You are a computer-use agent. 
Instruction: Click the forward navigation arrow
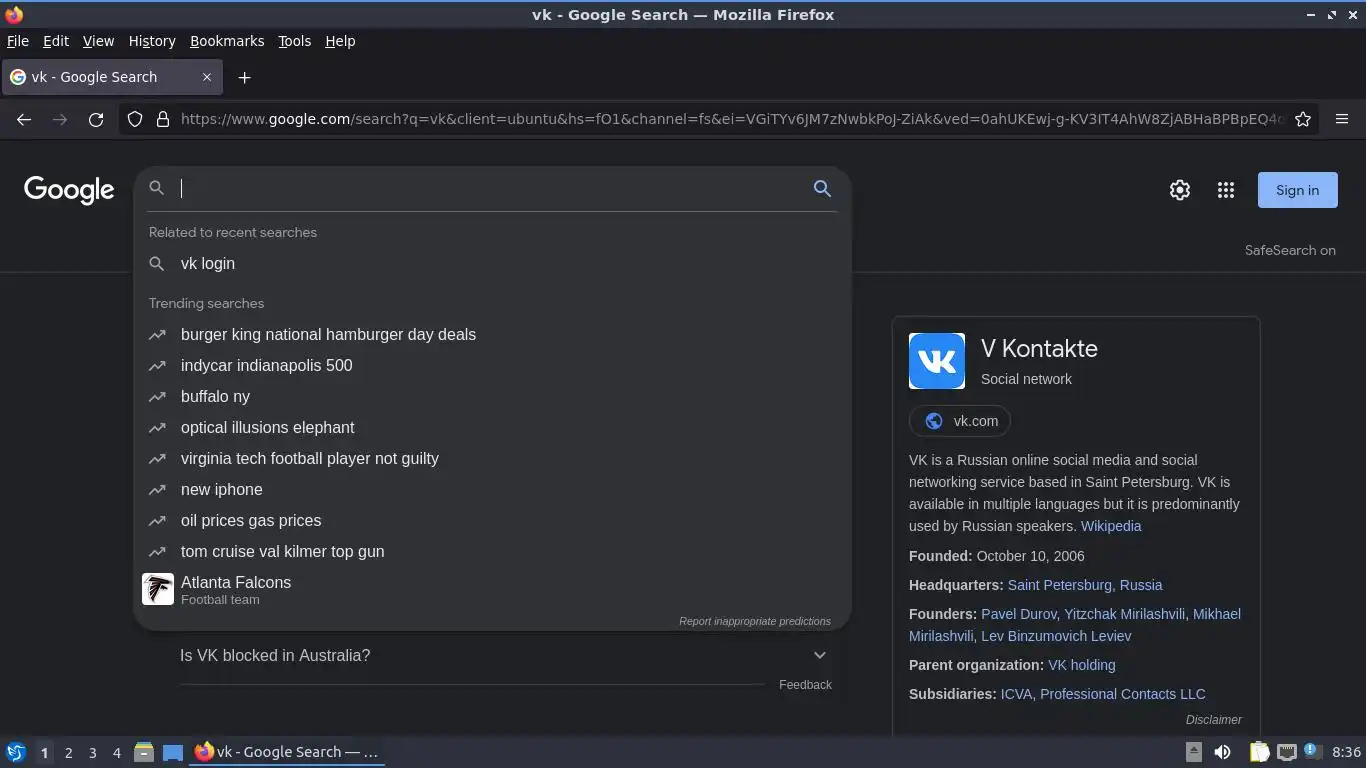coord(60,119)
